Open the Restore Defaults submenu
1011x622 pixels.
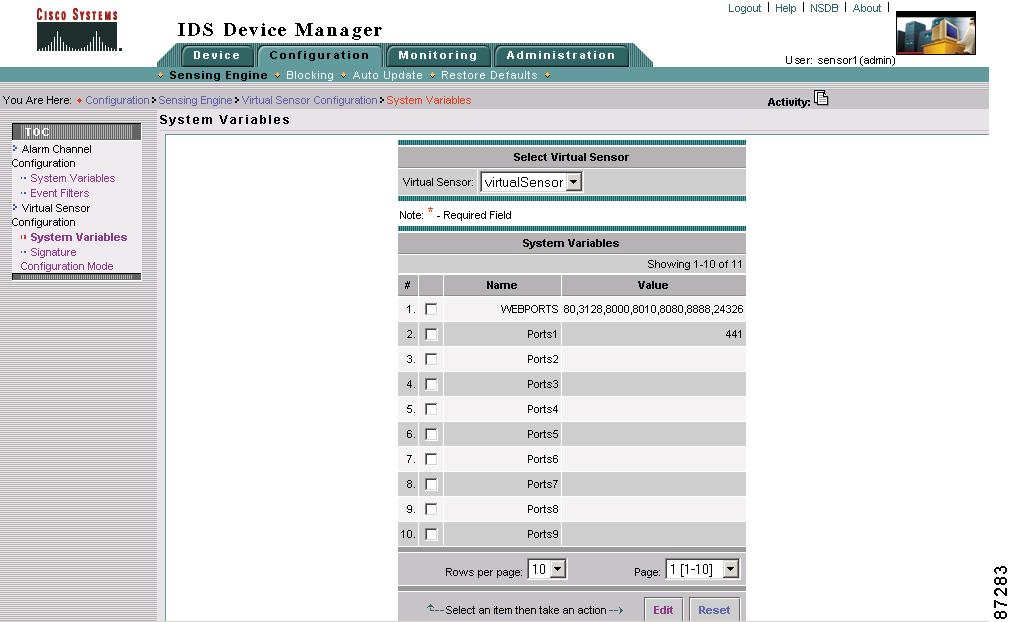click(489, 75)
